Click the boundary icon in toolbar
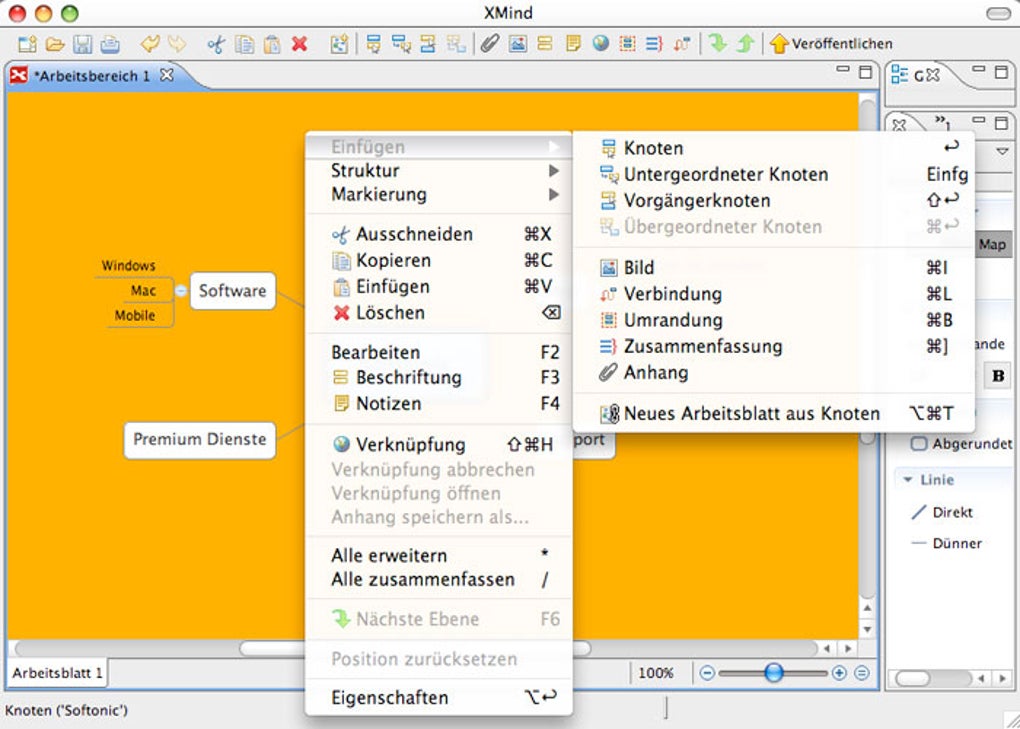 pyautogui.click(x=628, y=44)
